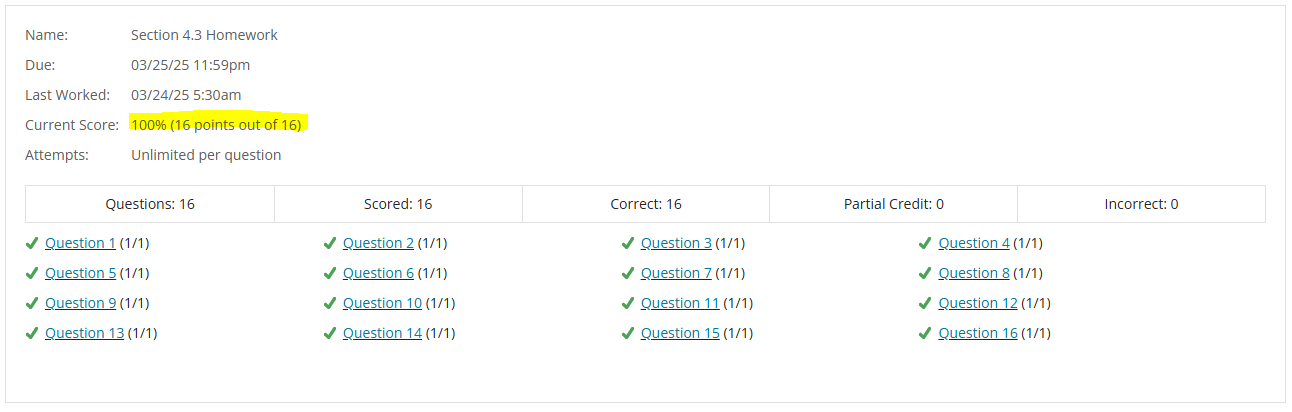The height and width of the screenshot is (412, 1292).
Task: Go to Question 10
Action: [382, 303]
